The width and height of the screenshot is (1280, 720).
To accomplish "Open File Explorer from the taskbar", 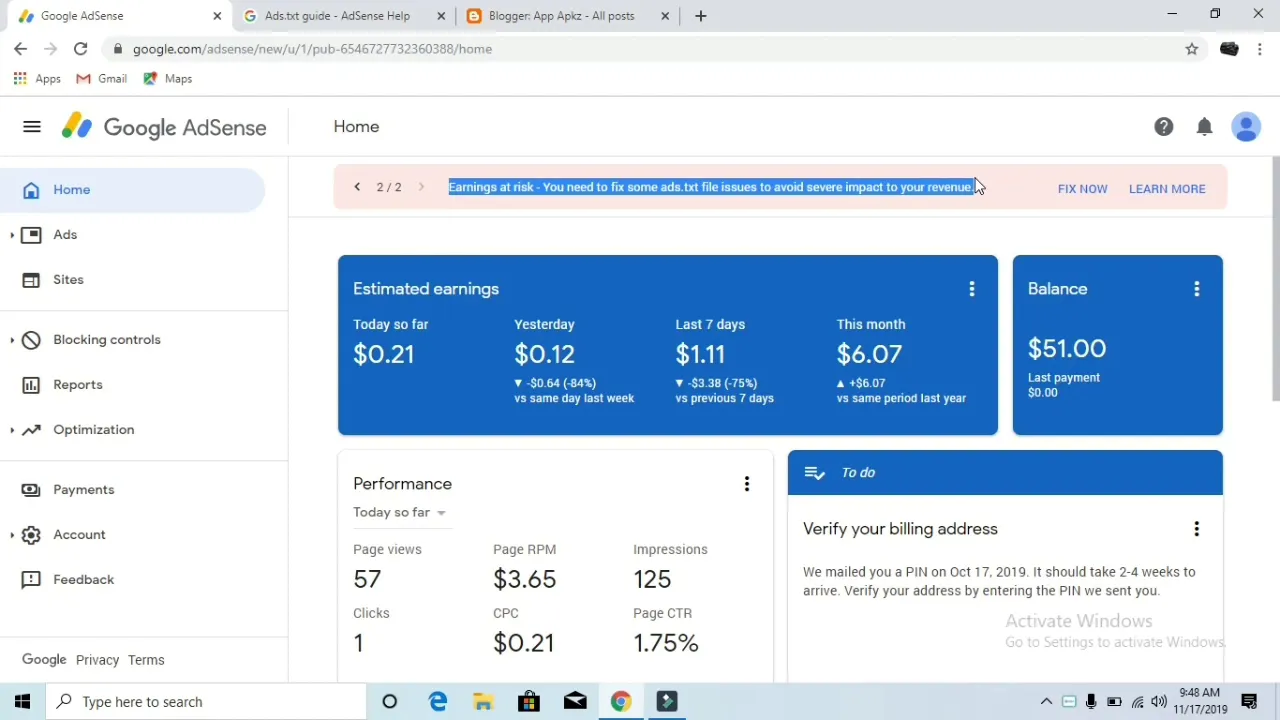I will pyautogui.click(x=483, y=702).
